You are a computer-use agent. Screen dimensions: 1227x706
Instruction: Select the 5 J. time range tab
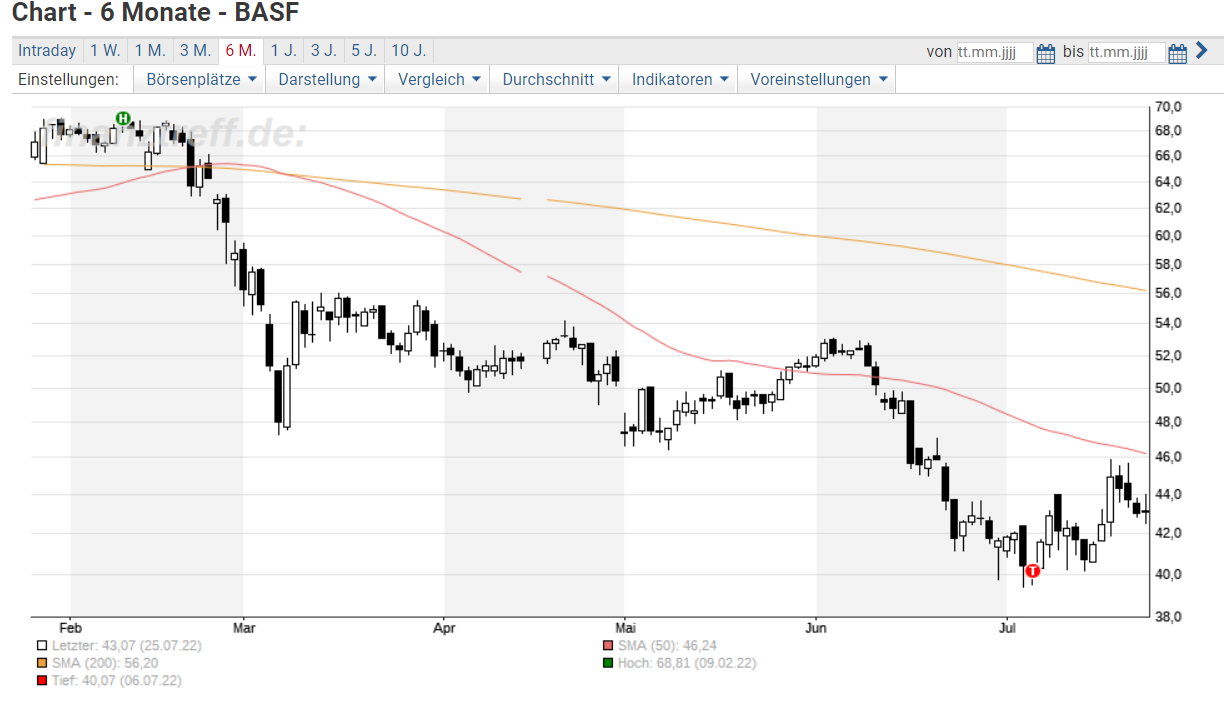click(364, 51)
